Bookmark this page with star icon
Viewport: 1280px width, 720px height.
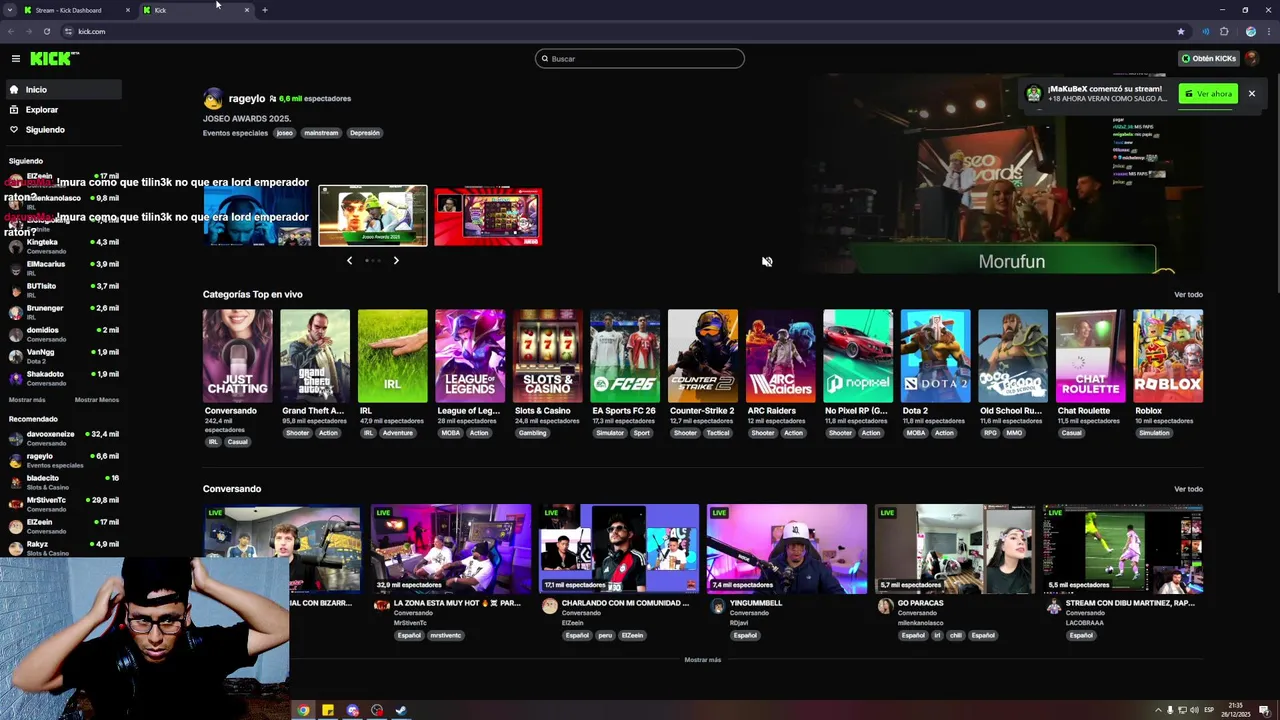coord(1181,31)
